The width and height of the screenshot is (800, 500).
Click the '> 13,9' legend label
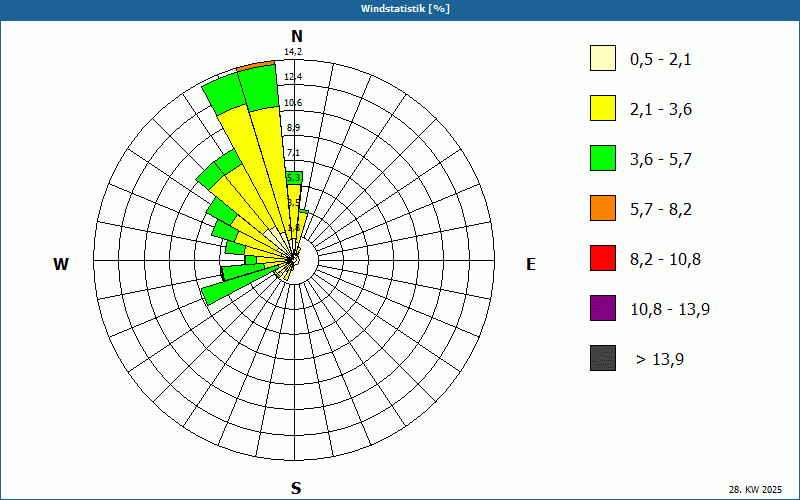pos(660,360)
